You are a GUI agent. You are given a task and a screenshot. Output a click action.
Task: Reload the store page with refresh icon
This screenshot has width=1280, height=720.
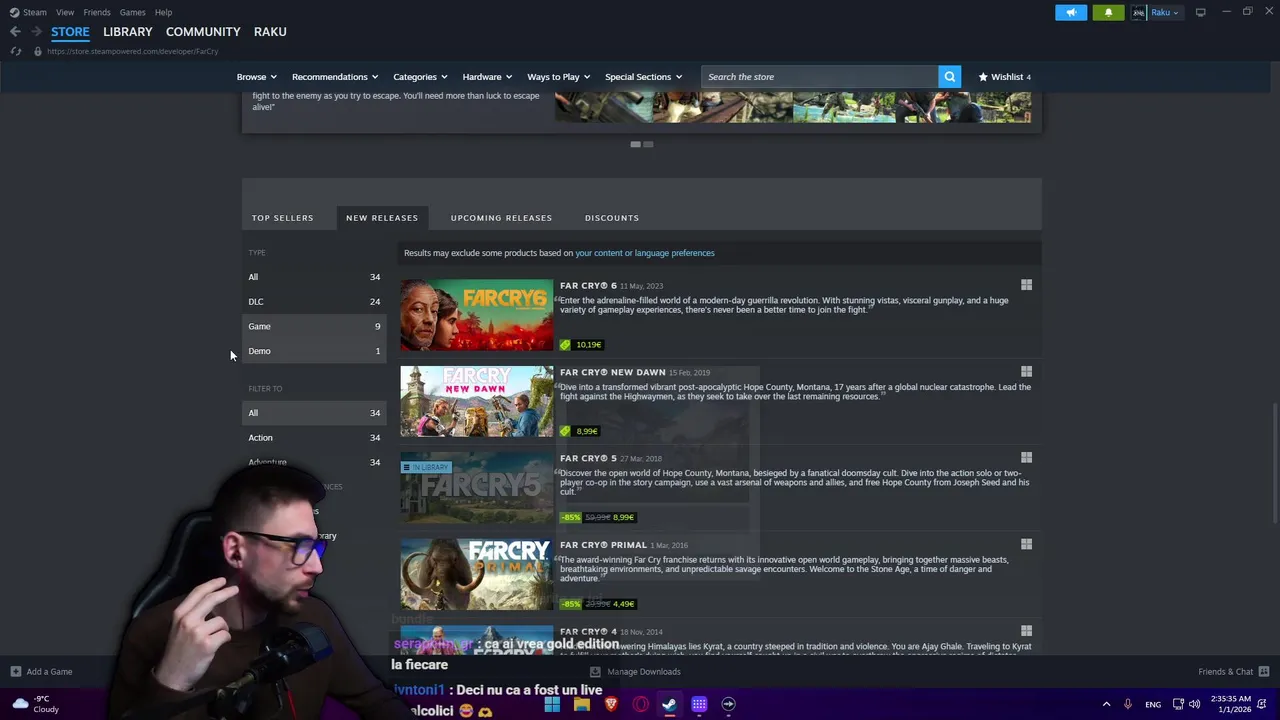[16, 51]
